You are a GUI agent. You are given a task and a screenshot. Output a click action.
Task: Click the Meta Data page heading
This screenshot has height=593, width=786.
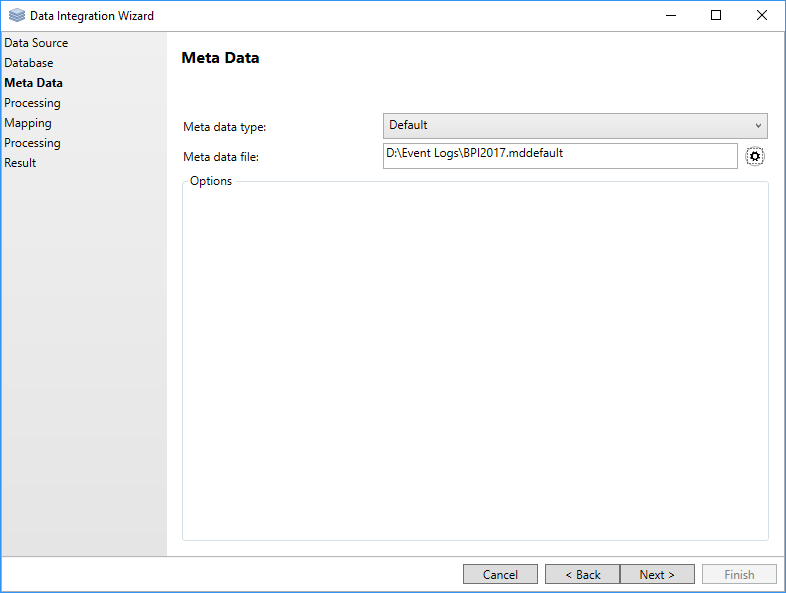(220, 58)
